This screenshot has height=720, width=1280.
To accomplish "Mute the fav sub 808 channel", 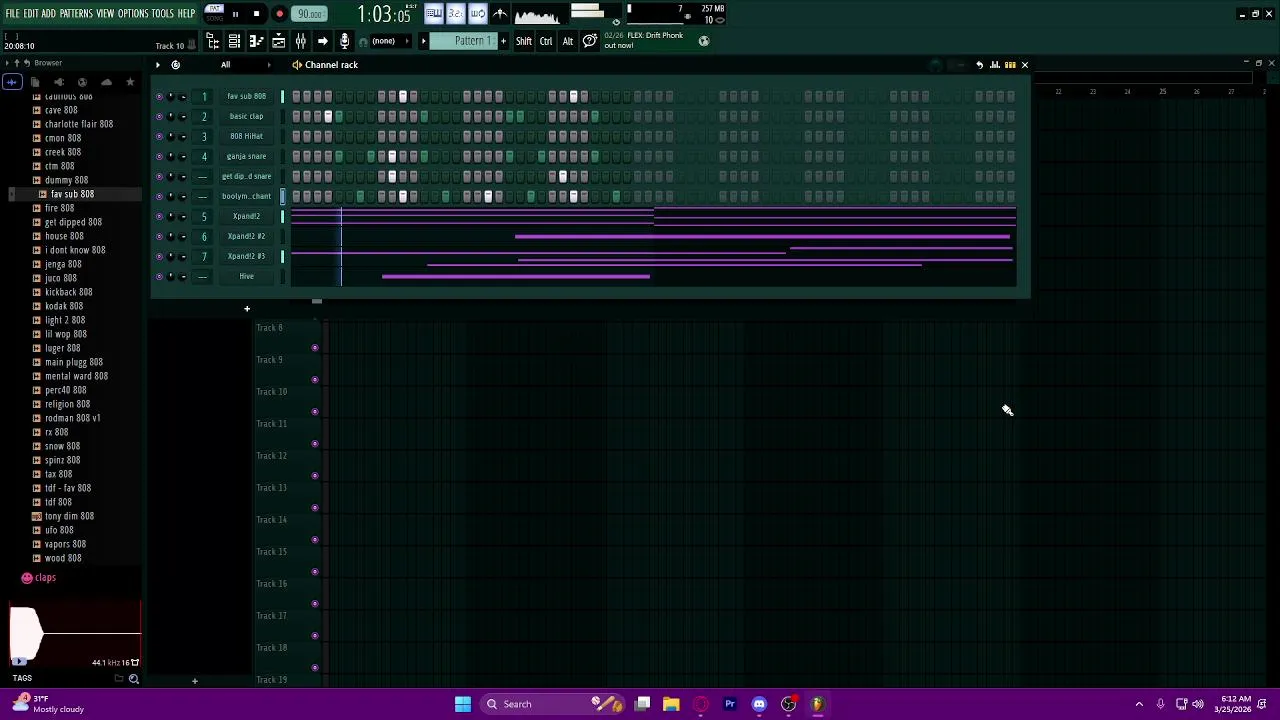I will coord(159,96).
